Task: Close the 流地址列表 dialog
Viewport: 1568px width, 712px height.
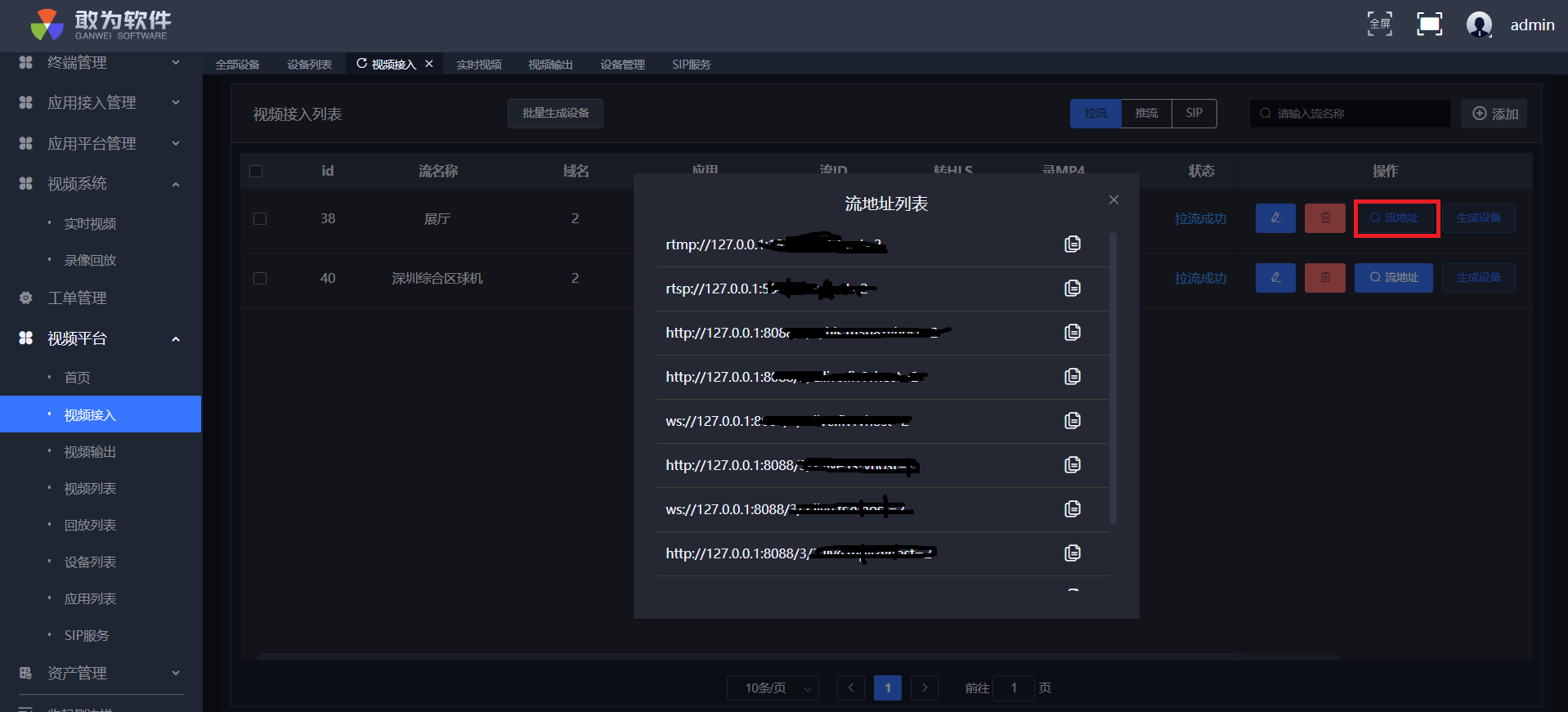Action: point(1113,200)
